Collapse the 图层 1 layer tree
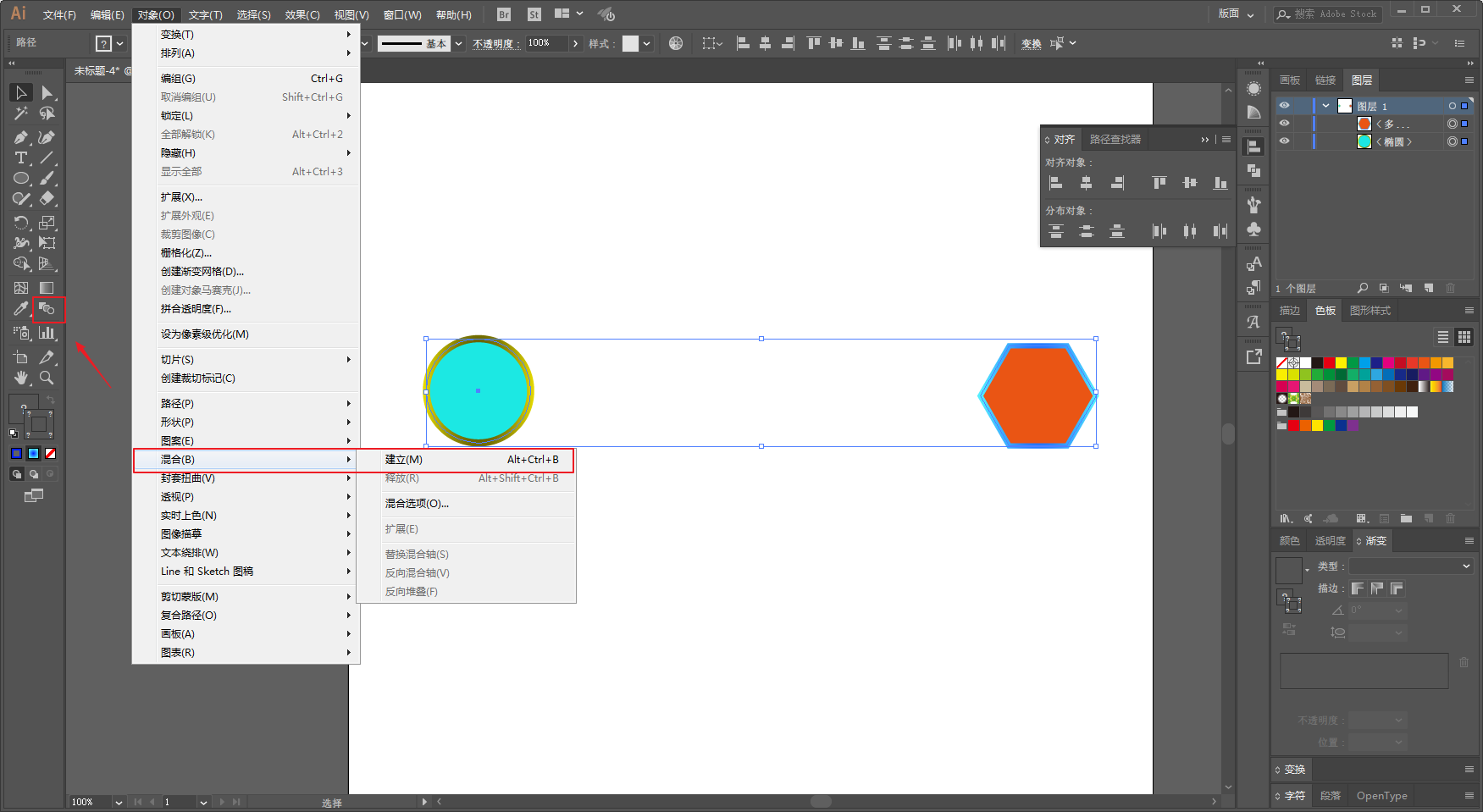The width and height of the screenshot is (1483, 812). tap(1325, 106)
